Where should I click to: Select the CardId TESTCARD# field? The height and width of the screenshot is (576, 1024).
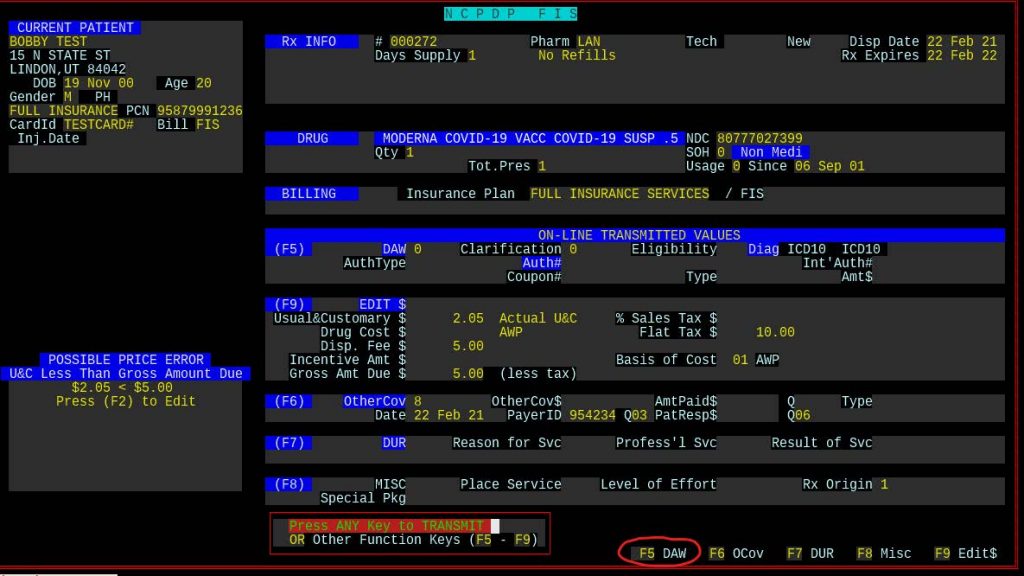tap(98, 125)
